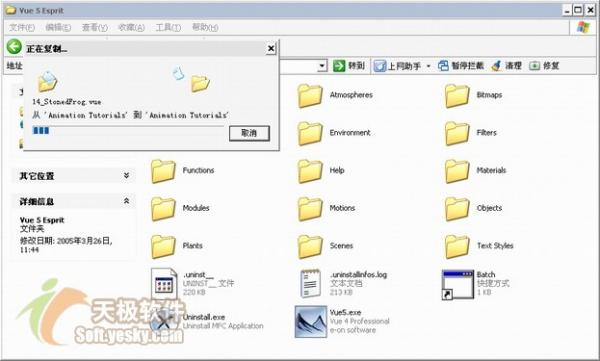Select the Batch shortcut icon
Screen dimensions: 600x361
coord(458,284)
